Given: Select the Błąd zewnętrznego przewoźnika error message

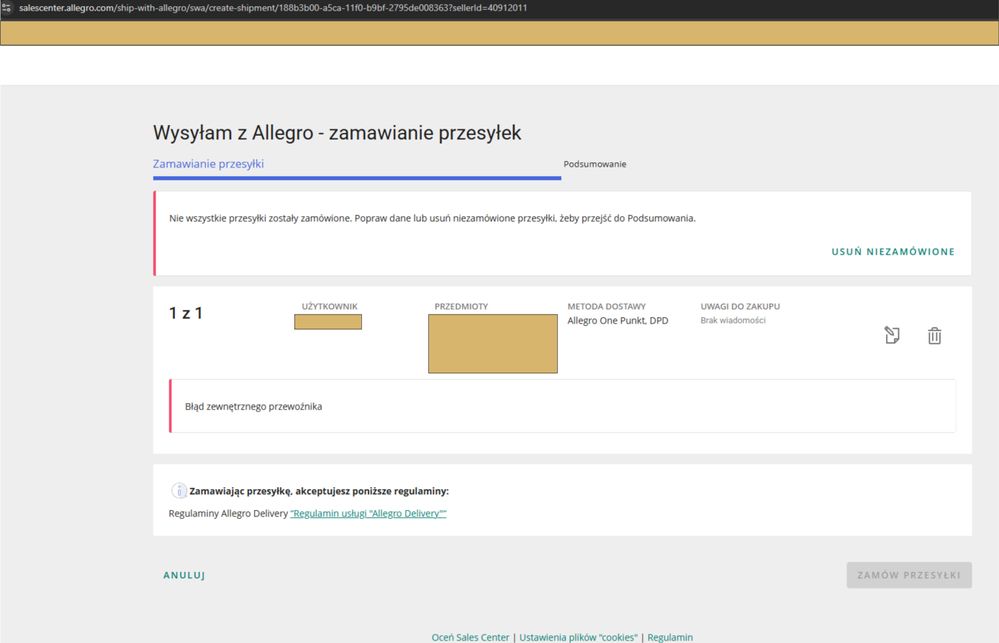Looking at the screenshot, I should click(254, 407).
